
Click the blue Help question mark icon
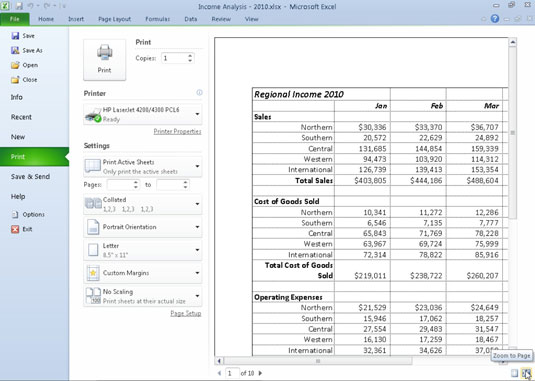click(x=495, y=19)
